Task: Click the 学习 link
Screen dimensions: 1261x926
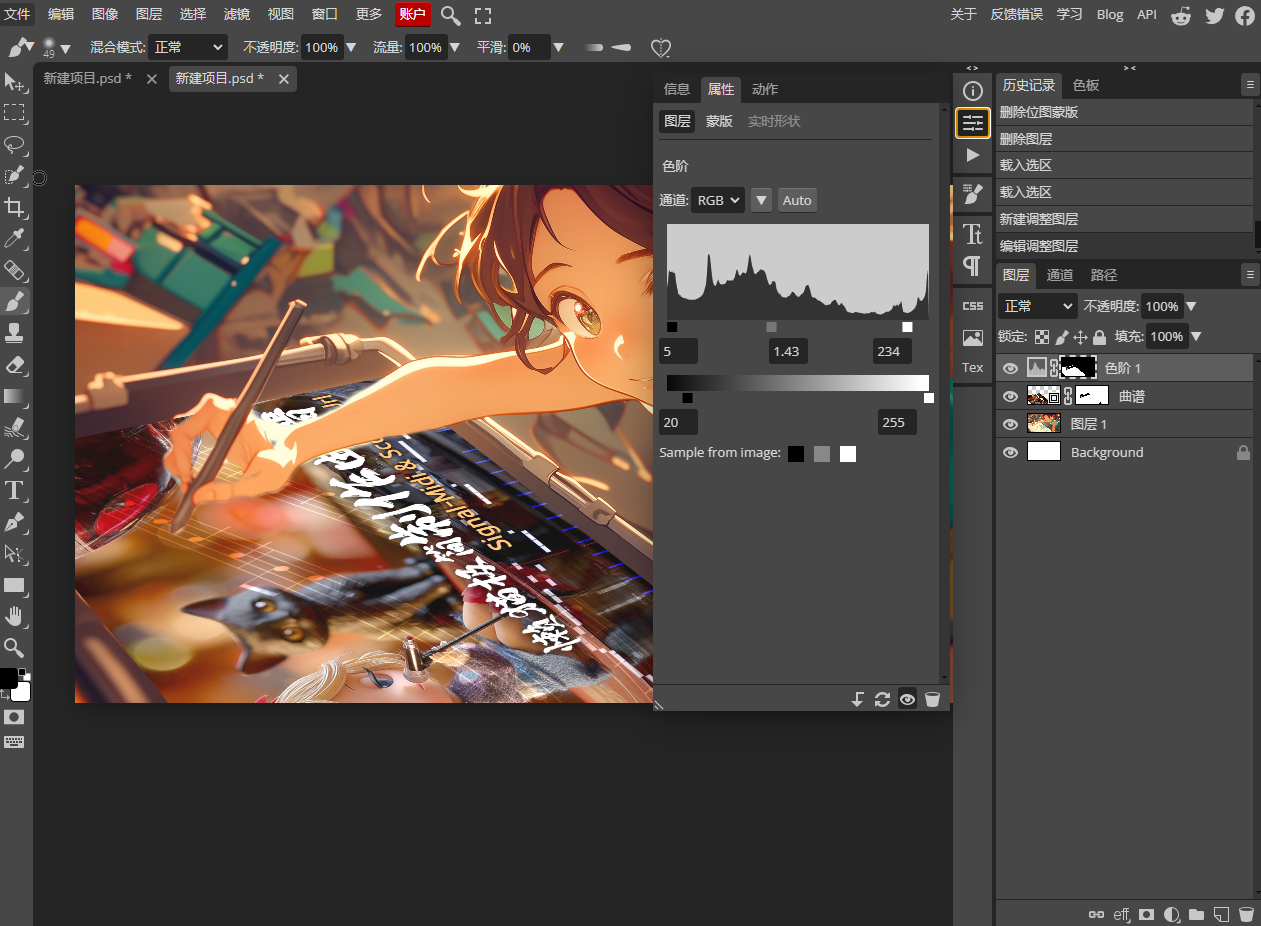Action: coord(1069,14)
